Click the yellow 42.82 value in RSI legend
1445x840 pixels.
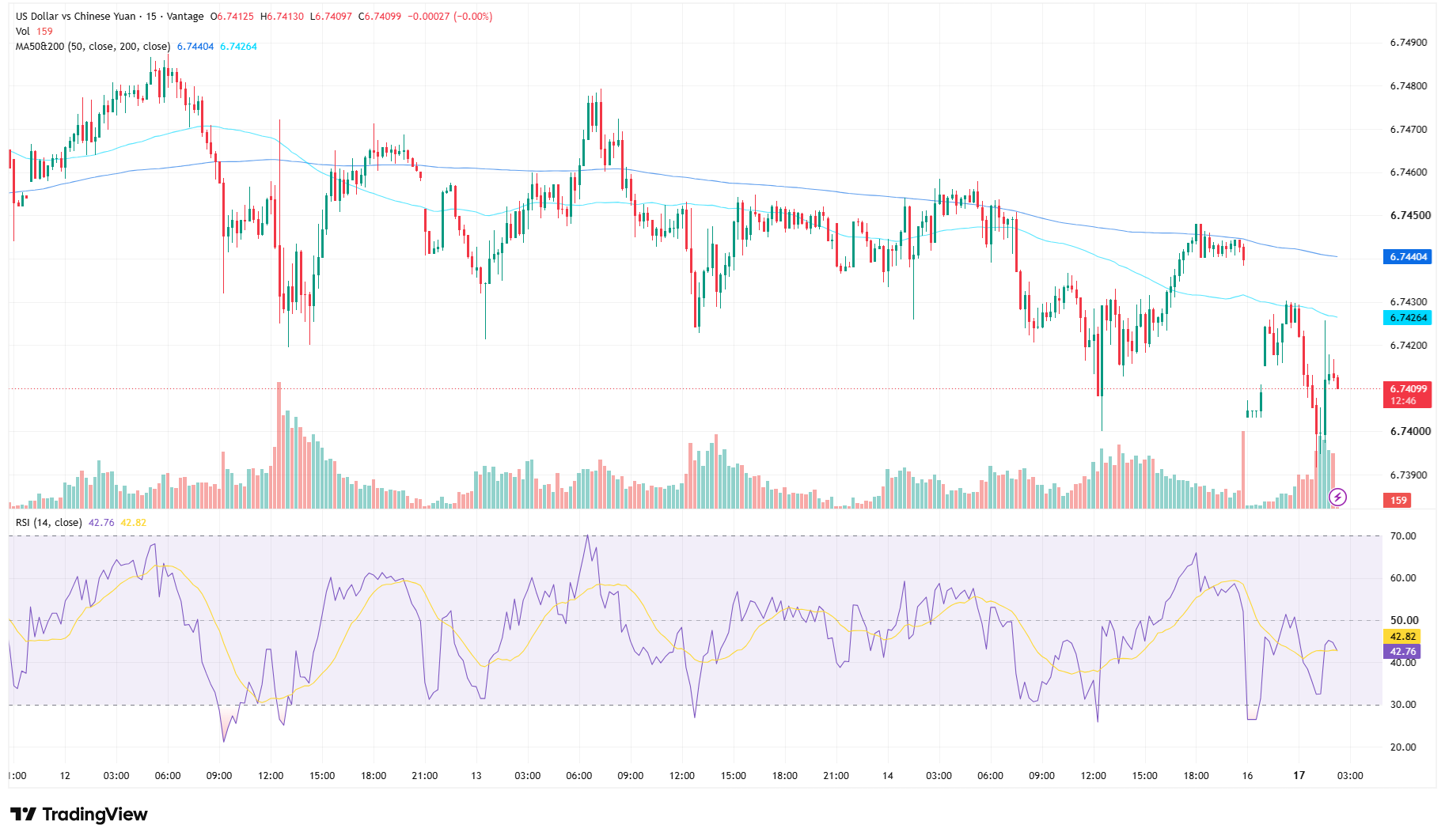[x=133, y=523]
